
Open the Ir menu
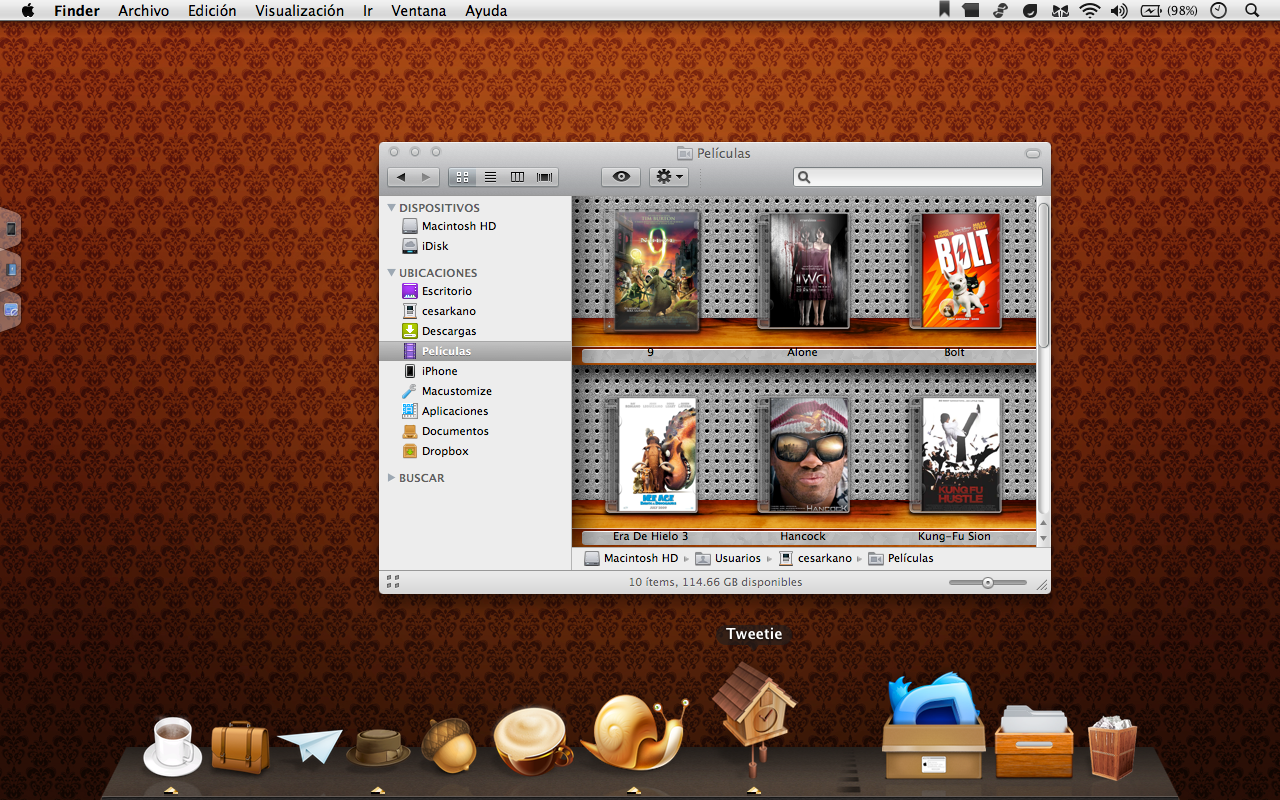click(368, 11)
